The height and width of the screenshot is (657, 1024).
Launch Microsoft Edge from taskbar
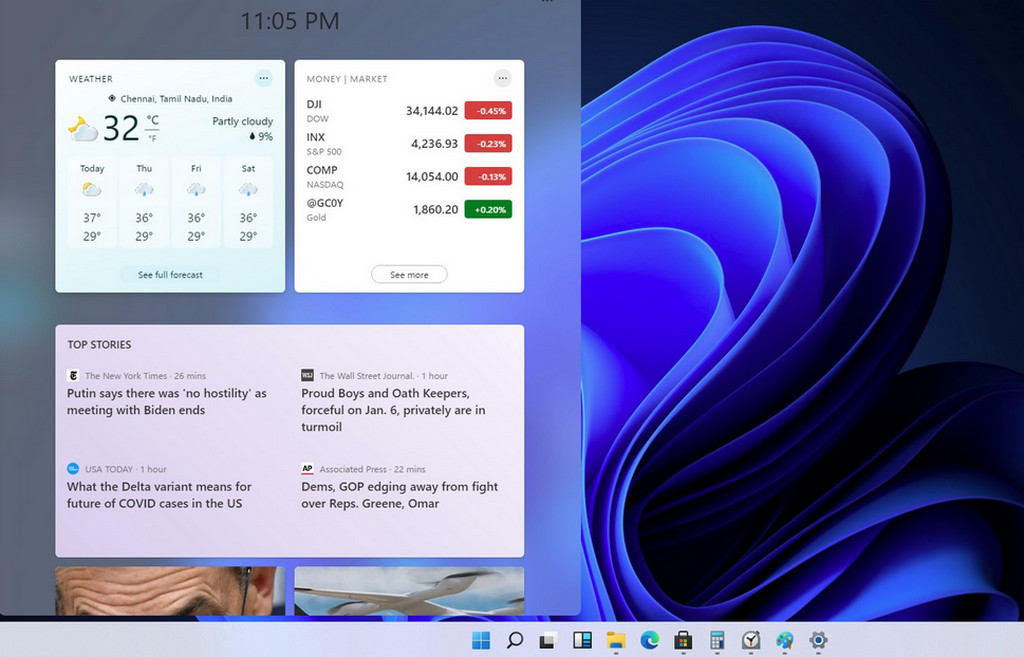coord(650,640)
